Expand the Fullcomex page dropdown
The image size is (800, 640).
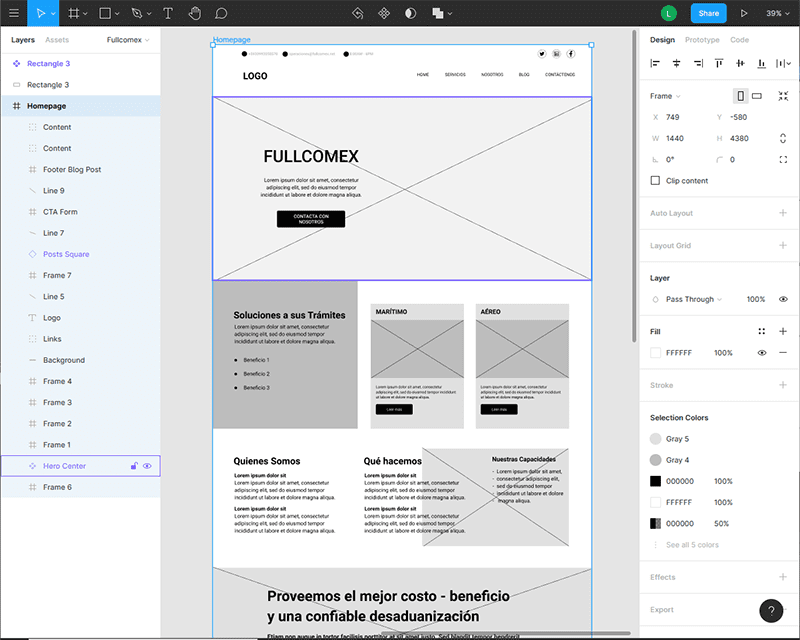128,40
